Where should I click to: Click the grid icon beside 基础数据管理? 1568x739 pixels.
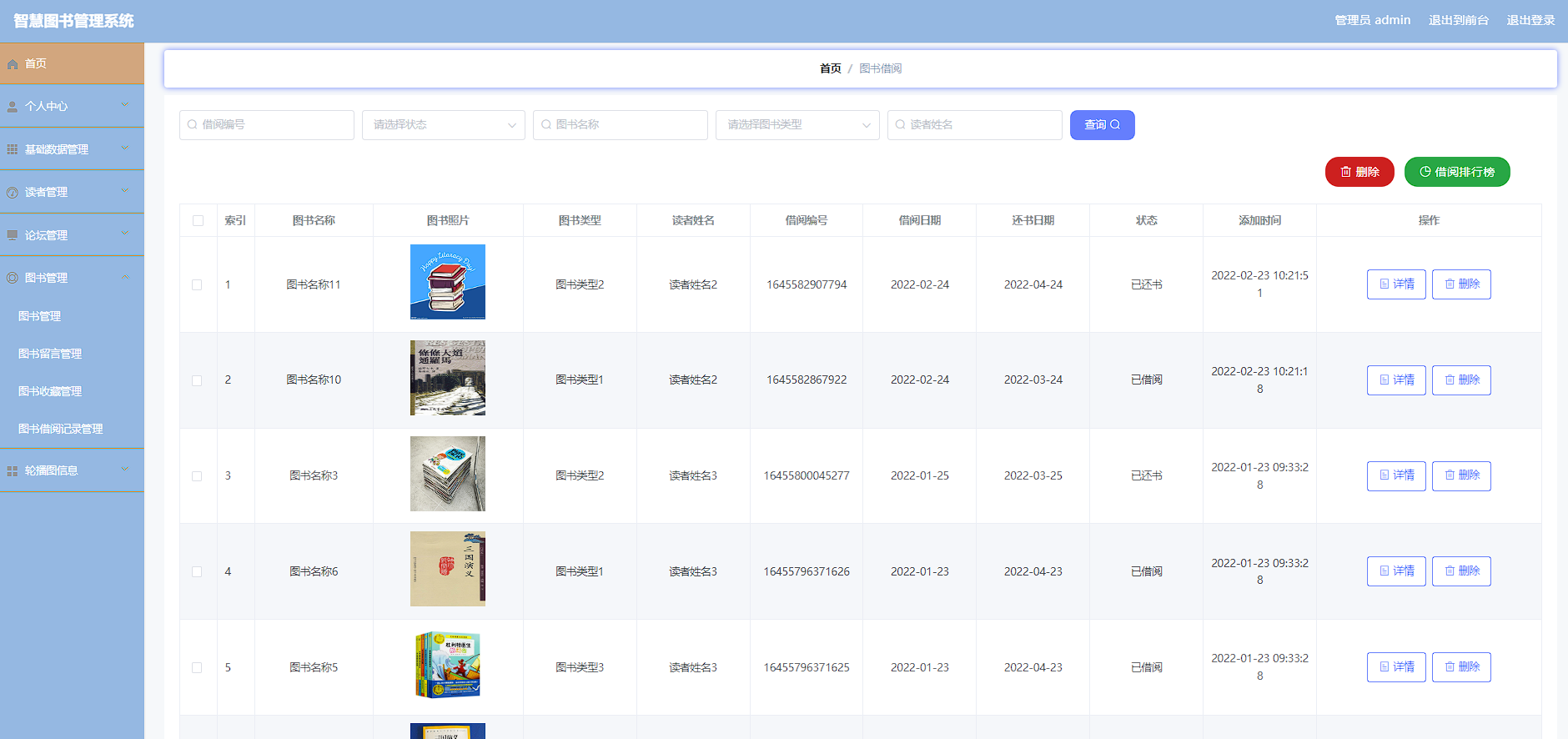(x=13, y=149)
